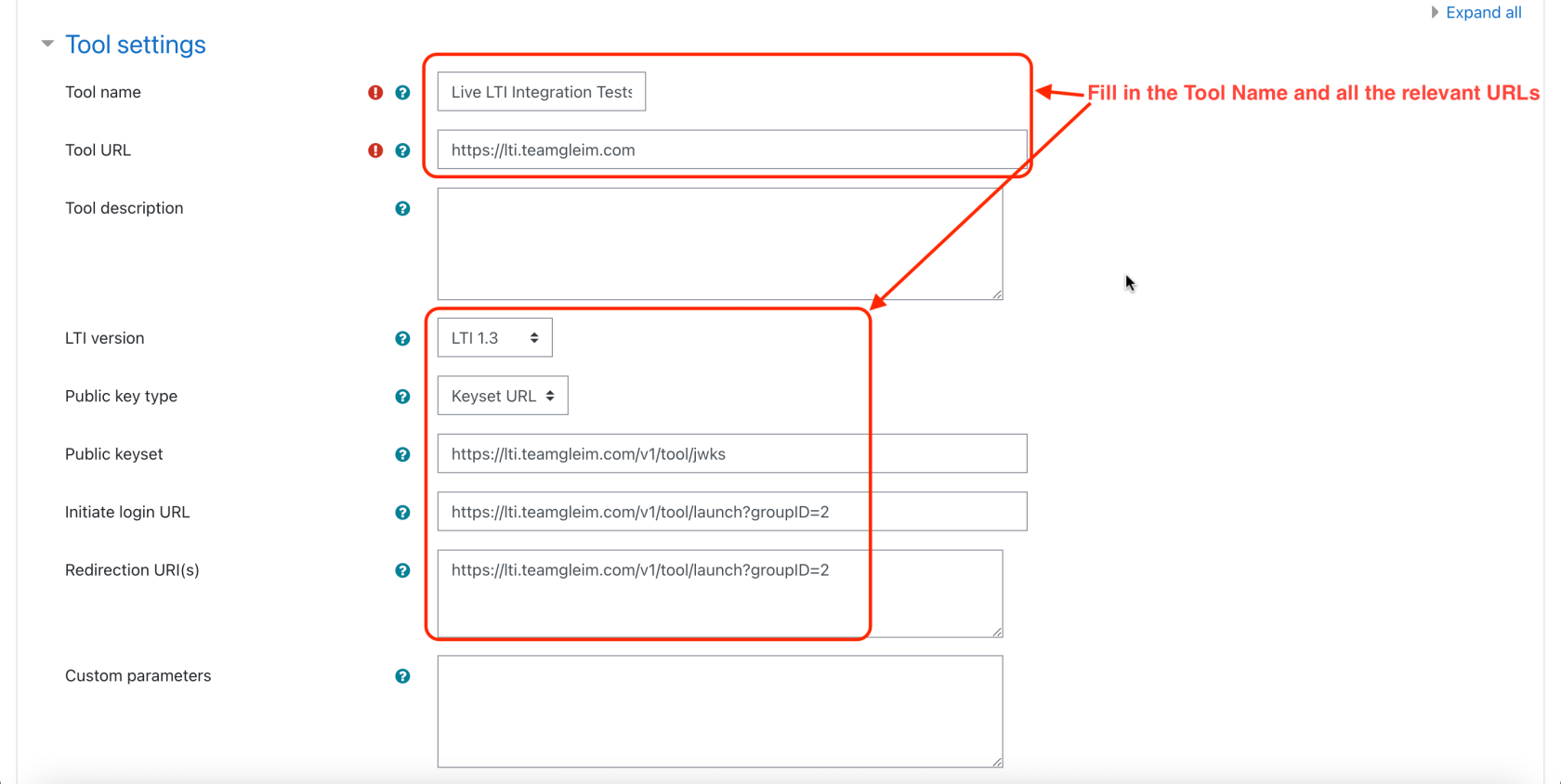Click the Public keyset URL field
The height and width of the screenshot is (784, 1561).
(x=731, y=453)
